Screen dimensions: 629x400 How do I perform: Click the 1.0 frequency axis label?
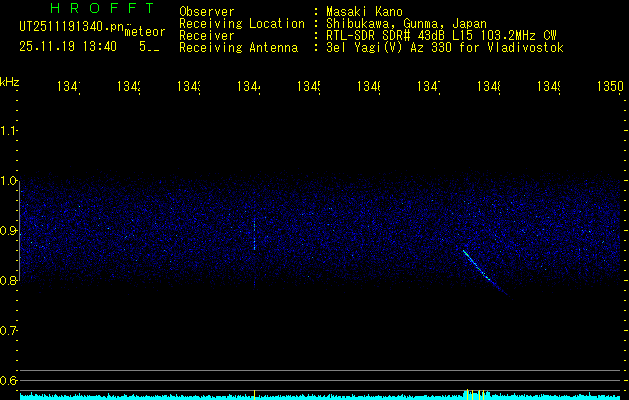(x=9, y=181)
